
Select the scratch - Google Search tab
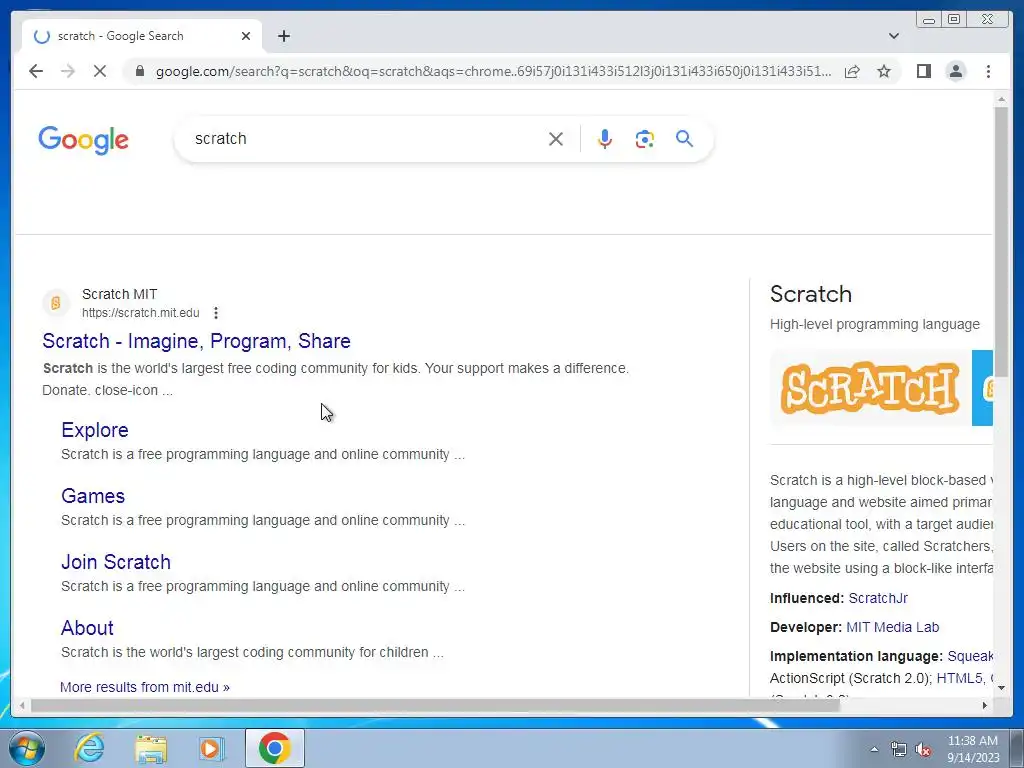click(x=142, y=36)
